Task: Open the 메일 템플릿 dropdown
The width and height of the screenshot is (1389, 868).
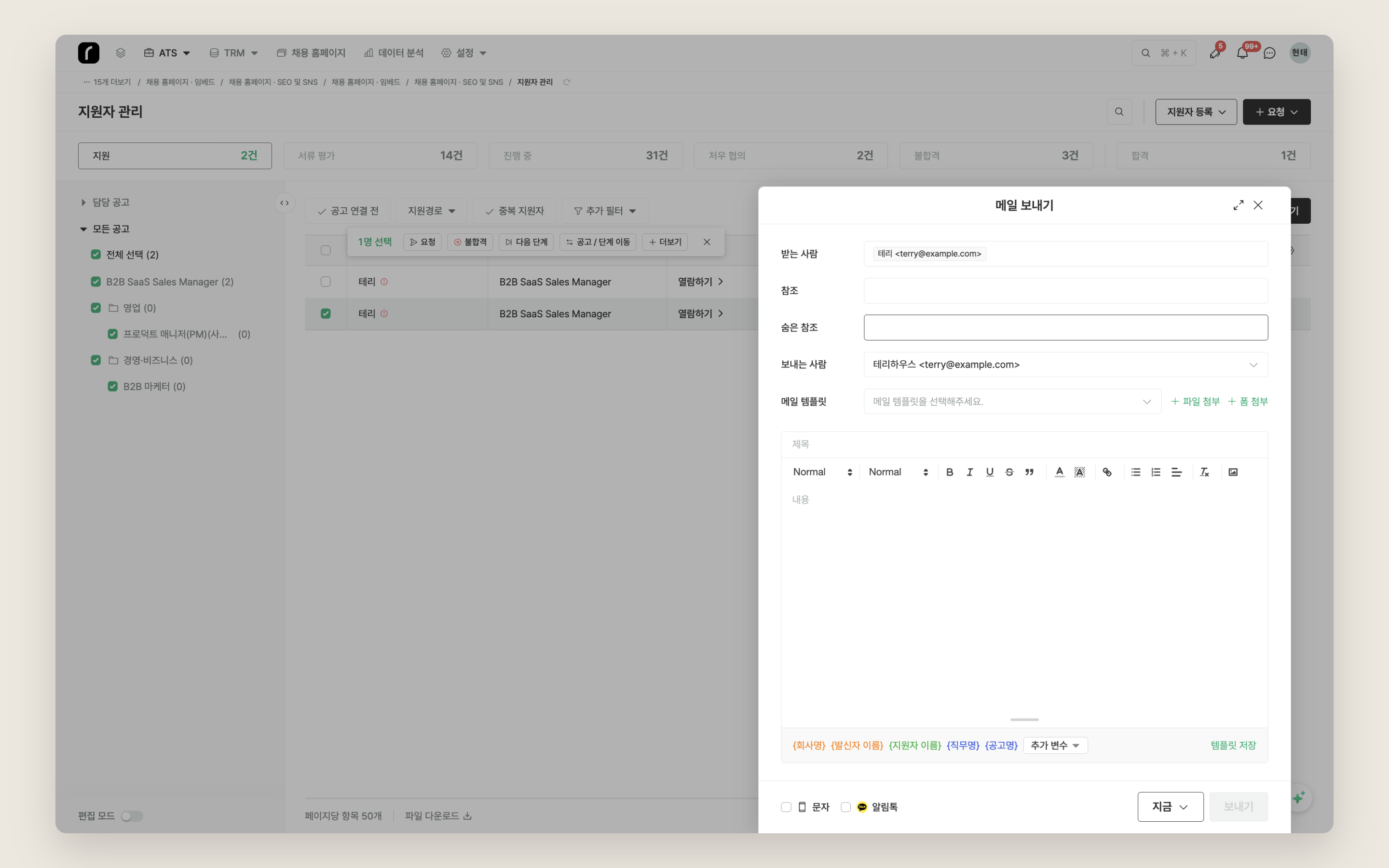Action: pos(1012,401)
